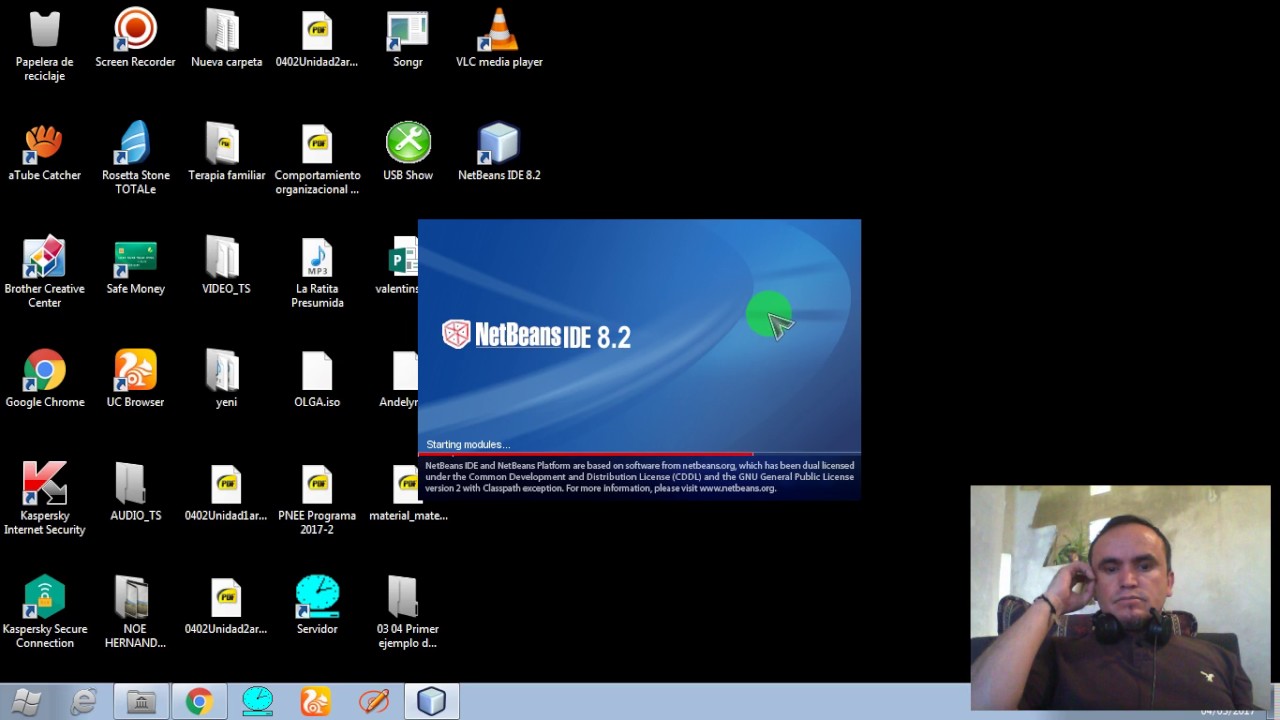Select the material_mate PDF file
Screen dimensions: 1280x720
[x=408, y=492]
